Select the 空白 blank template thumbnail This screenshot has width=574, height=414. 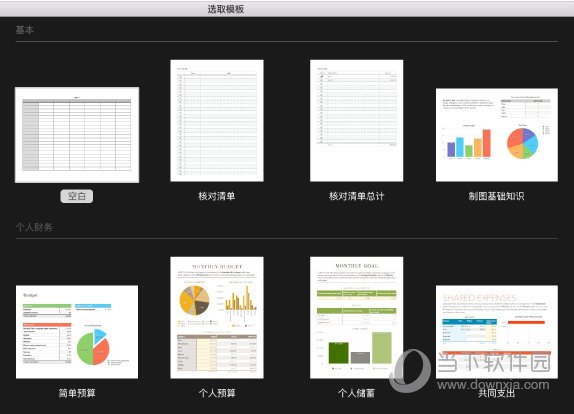(x=77, y=135)
